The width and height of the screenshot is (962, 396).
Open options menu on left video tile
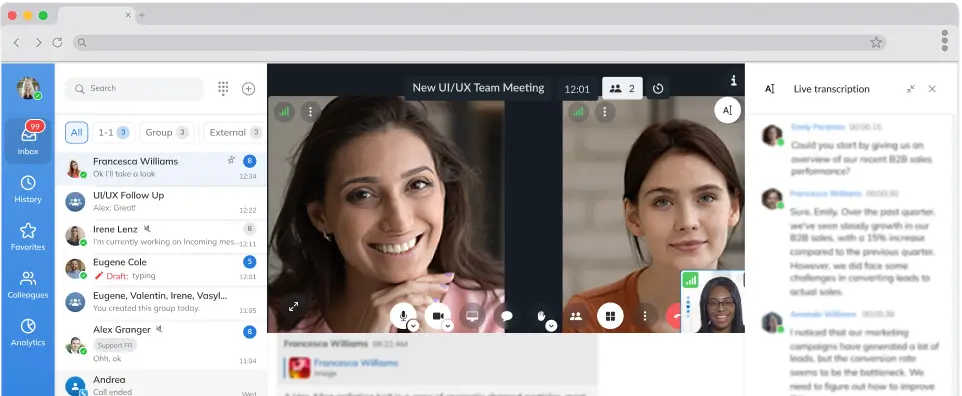coord(310,112)
